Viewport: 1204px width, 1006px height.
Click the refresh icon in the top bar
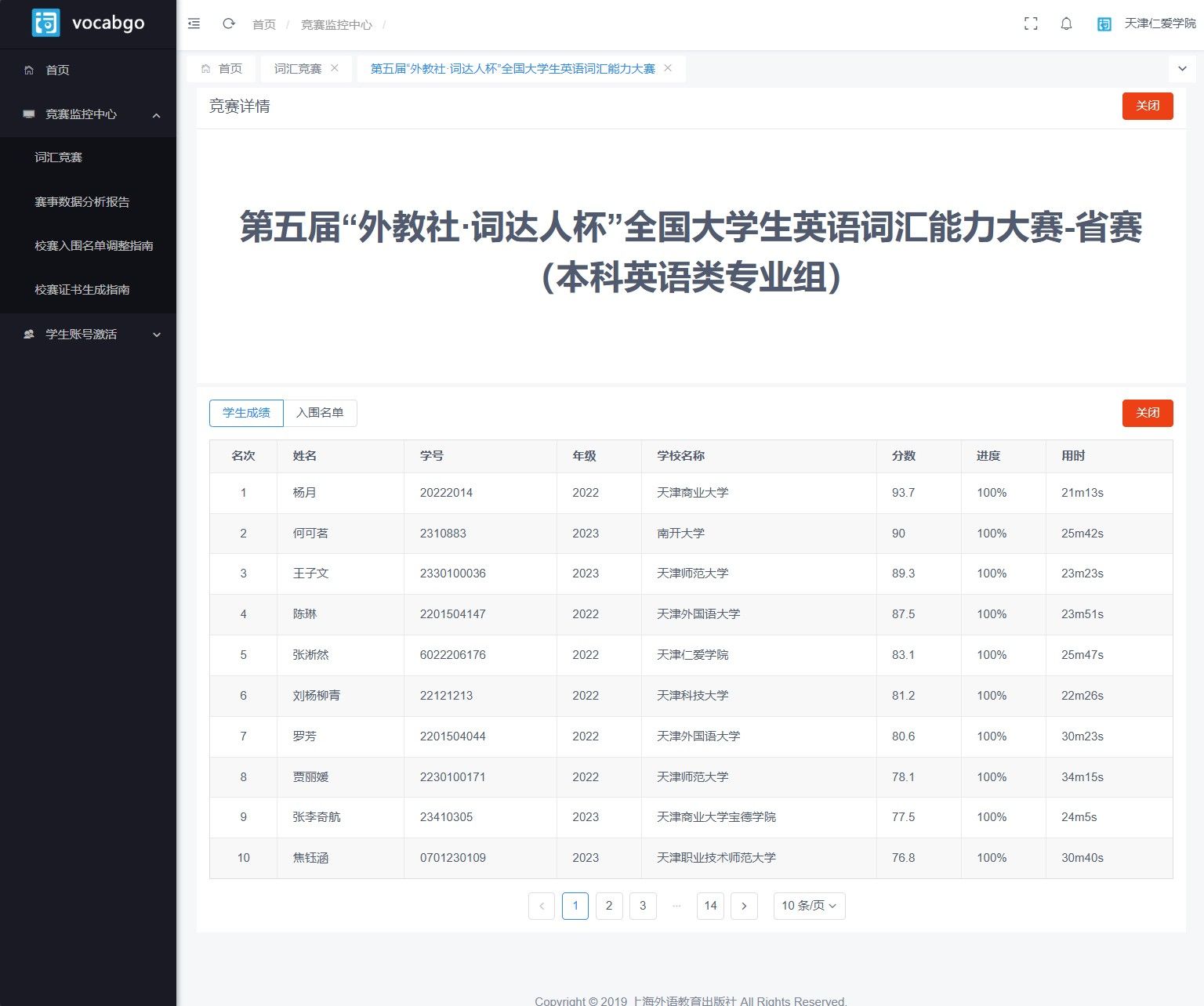229,24
